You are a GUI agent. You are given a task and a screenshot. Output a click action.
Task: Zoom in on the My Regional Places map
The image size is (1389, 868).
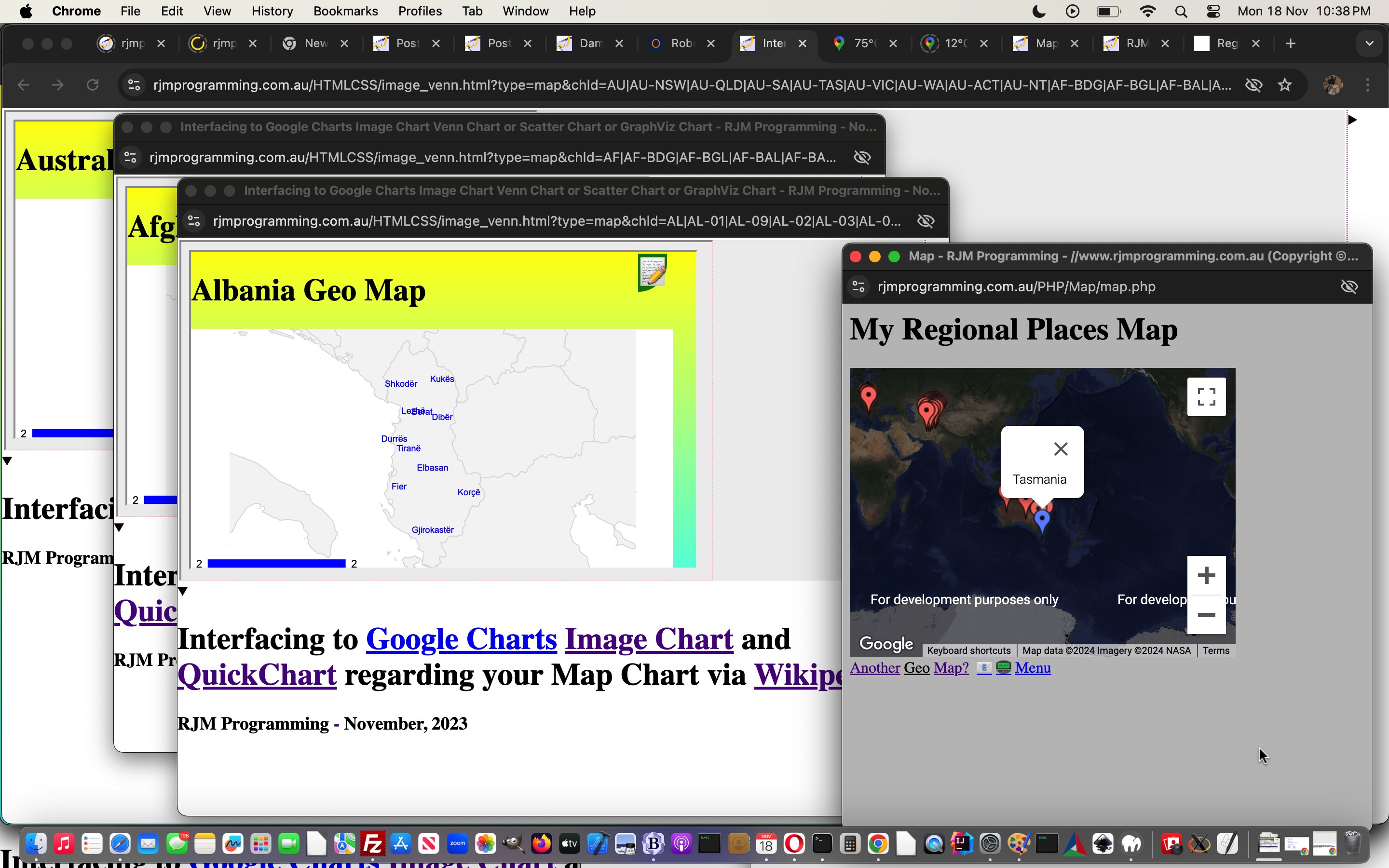(x=1207, y=575)
